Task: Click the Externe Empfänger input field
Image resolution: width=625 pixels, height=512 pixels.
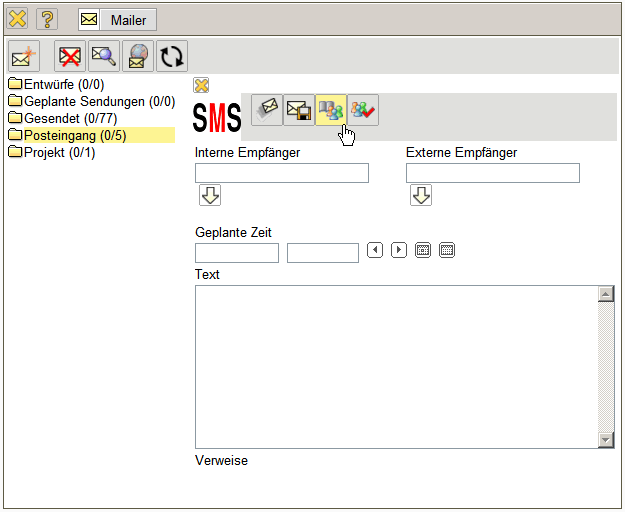Action: point(493,173)
